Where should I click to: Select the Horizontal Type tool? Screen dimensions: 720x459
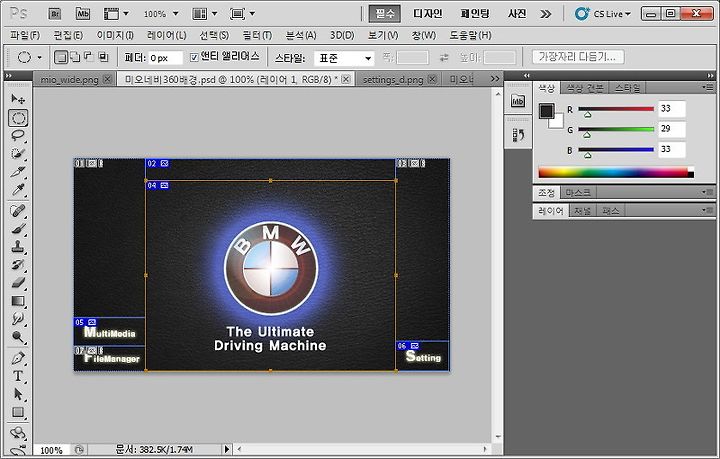click(x=18, y=376)
